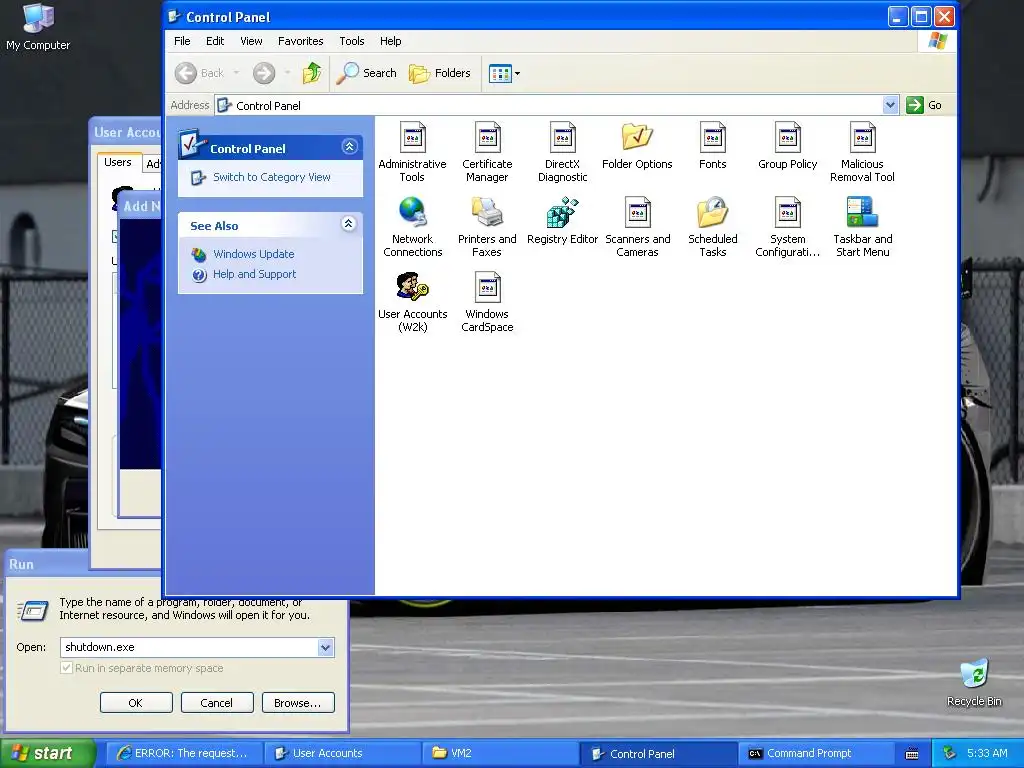The width and height of the screenshot is (1024, 768).
Task: Click Cancel in the Run dialog
Action: (217, 703)
